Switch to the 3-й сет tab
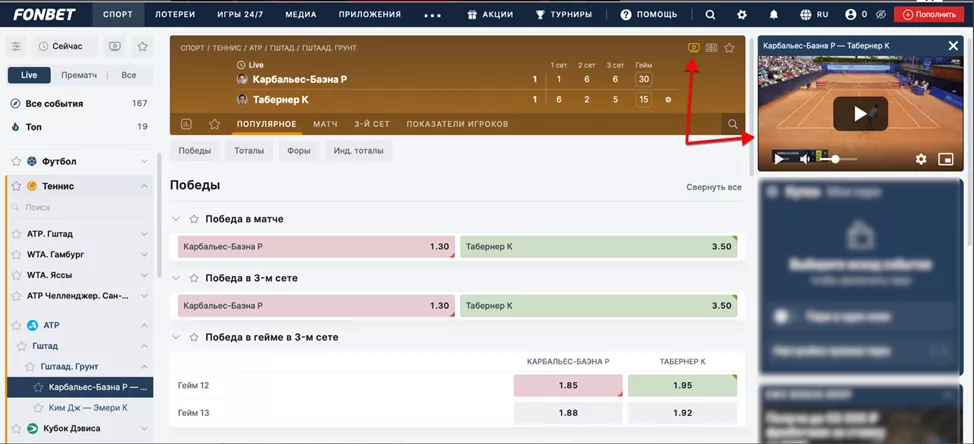974x444 pixels. point(371,124)
